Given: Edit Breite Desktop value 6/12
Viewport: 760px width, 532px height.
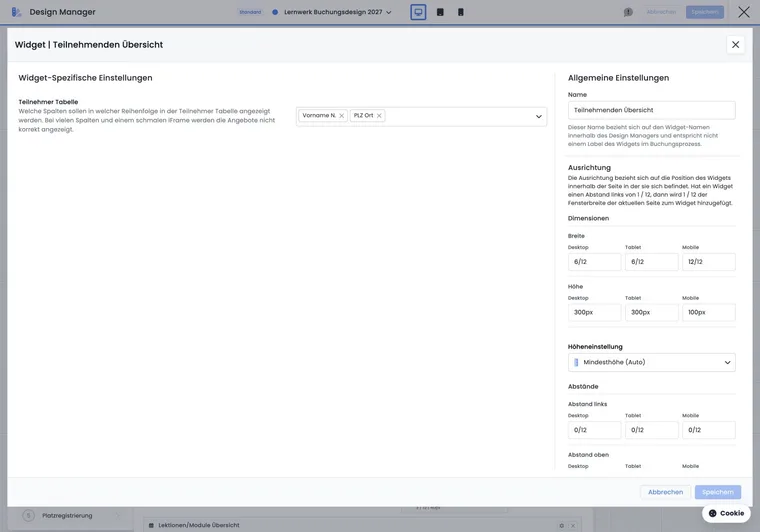Looking at the screenshot, I should pyautogui.click(x=594, y=262).
